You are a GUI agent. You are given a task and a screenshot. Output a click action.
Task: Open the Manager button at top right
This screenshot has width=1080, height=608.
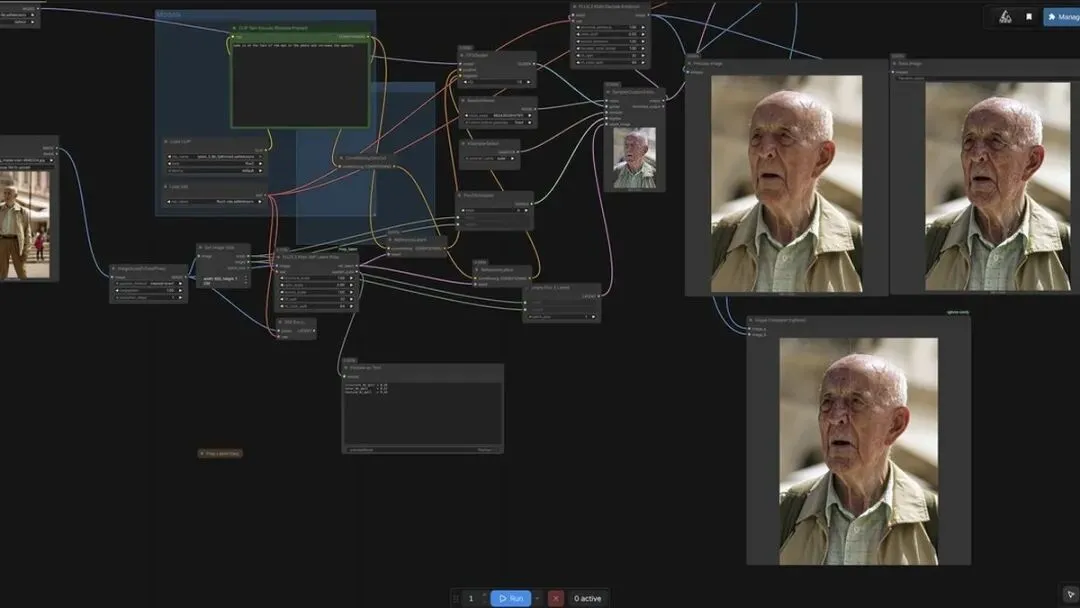pyautogui.click(x=1061, y=17)
